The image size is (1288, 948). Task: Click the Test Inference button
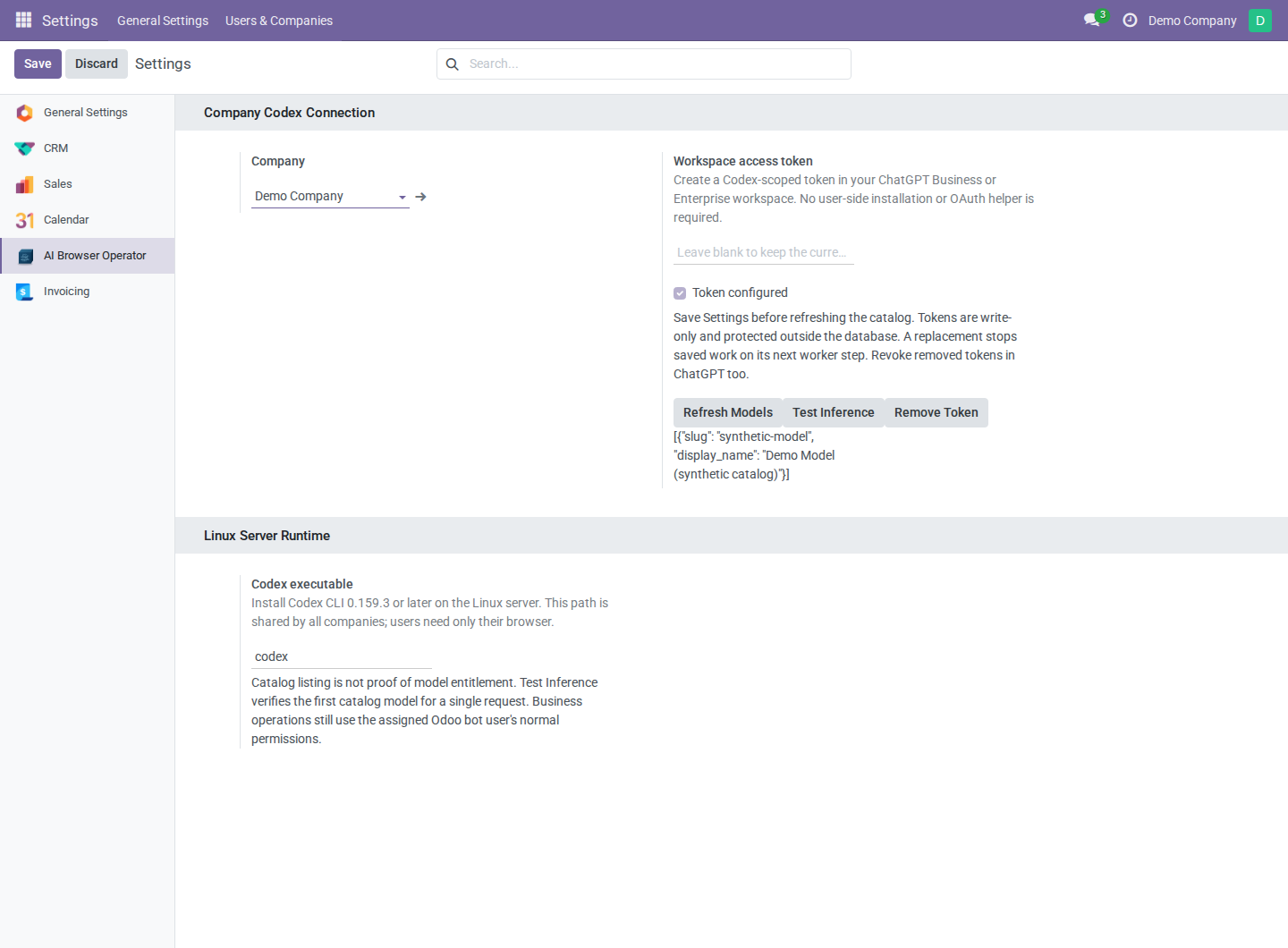pos(834,412)
